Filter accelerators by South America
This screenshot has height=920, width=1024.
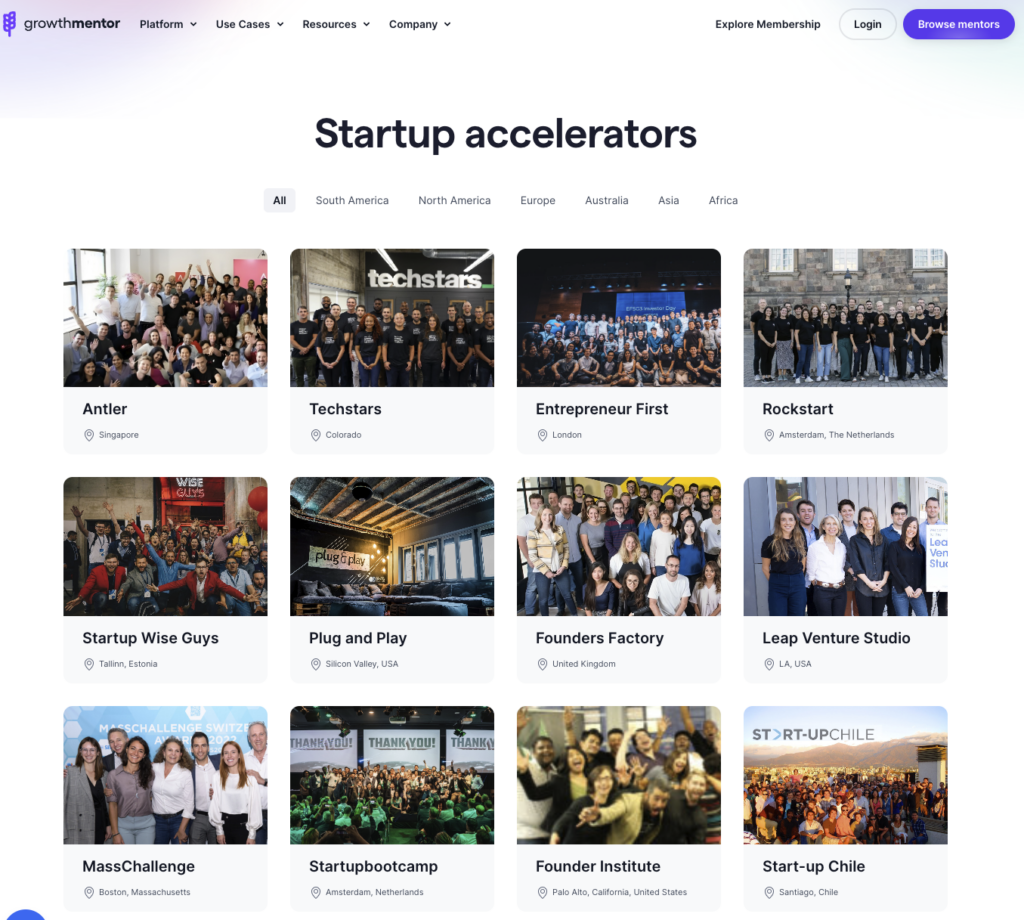tap(352, 200)
